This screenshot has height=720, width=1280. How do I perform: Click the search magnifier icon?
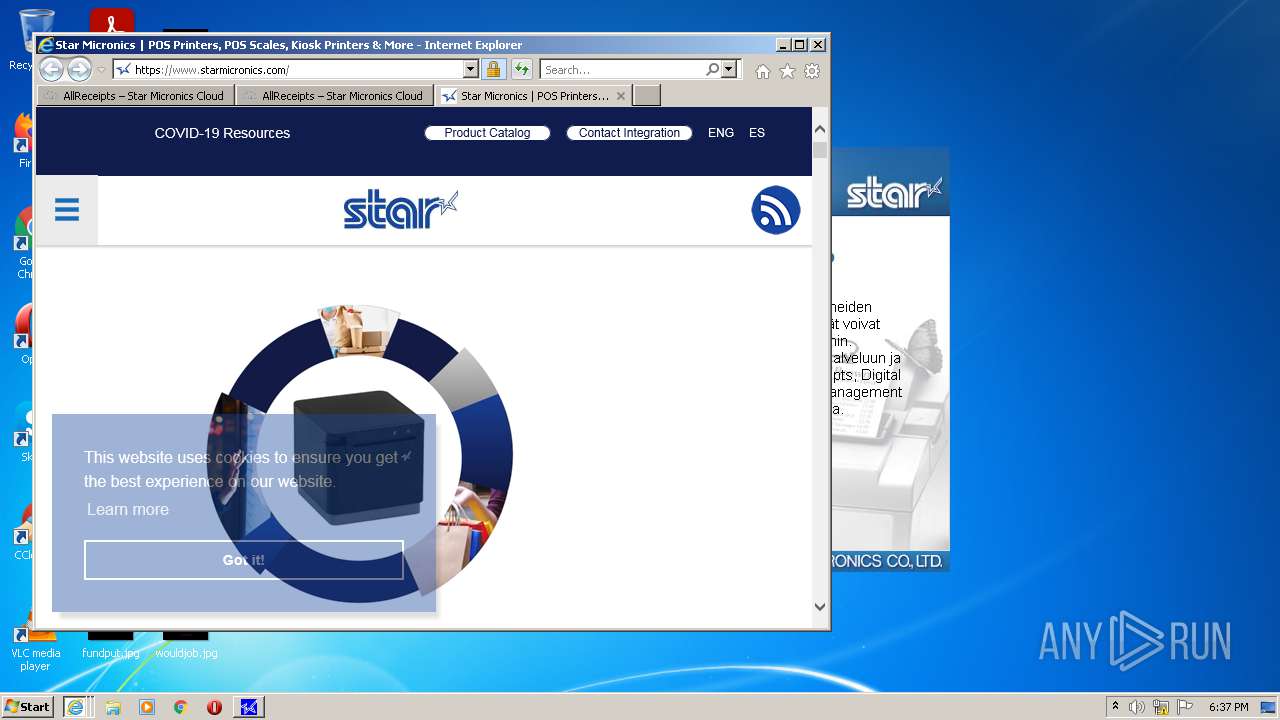coord(712,70)
